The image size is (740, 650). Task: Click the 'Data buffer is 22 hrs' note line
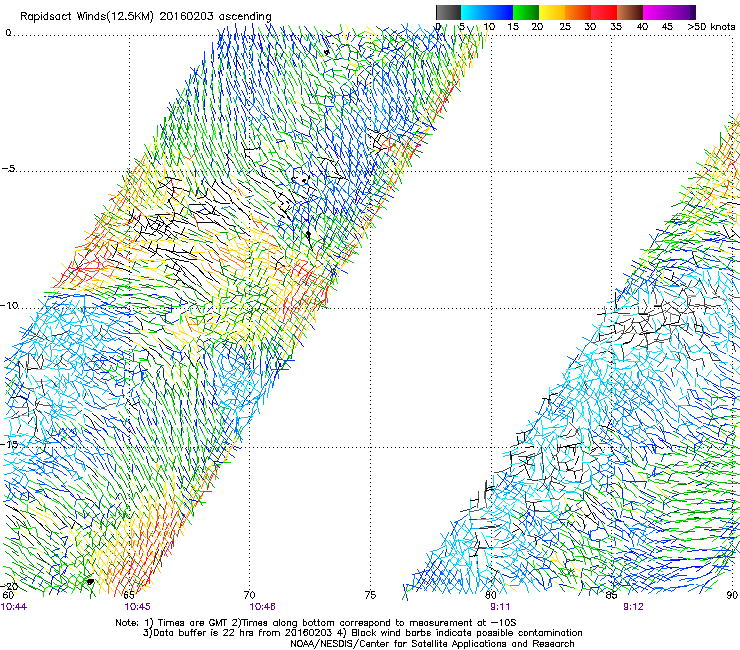[x=362, y=633]
